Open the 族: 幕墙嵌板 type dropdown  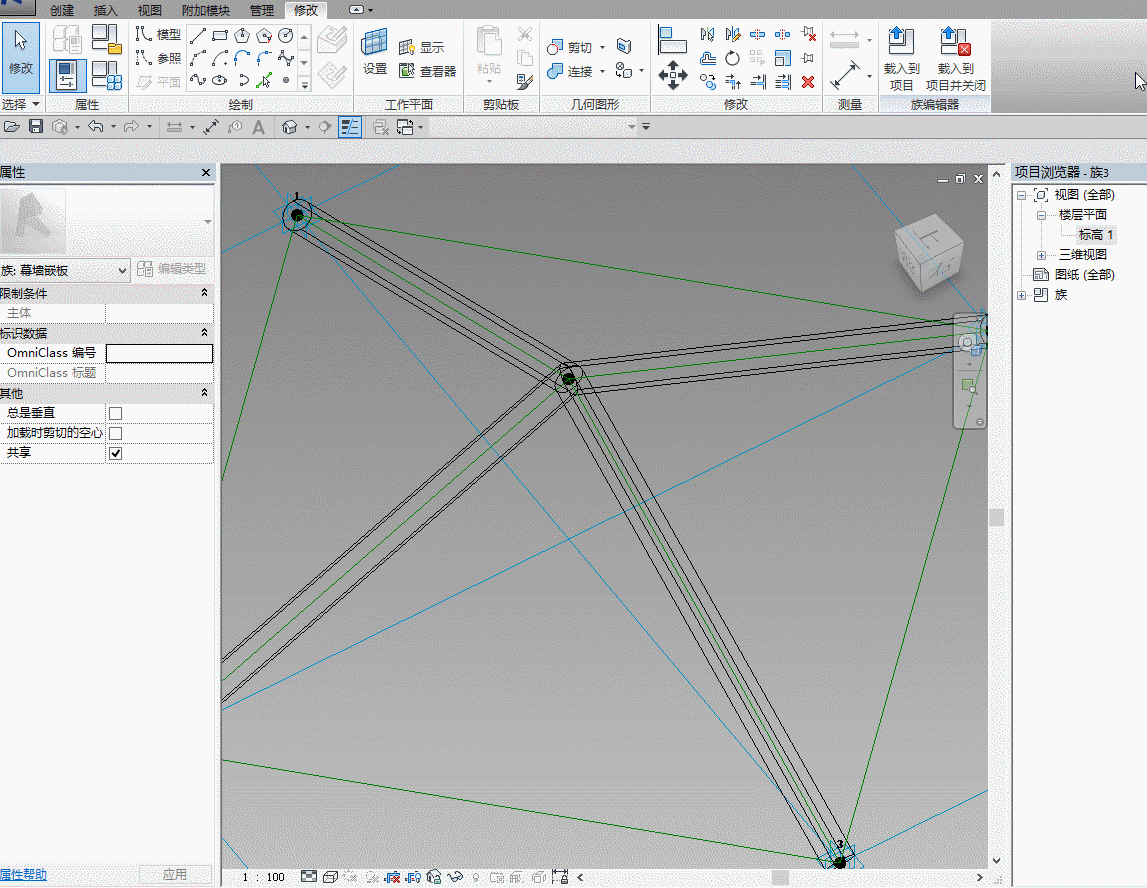[123, 270]
